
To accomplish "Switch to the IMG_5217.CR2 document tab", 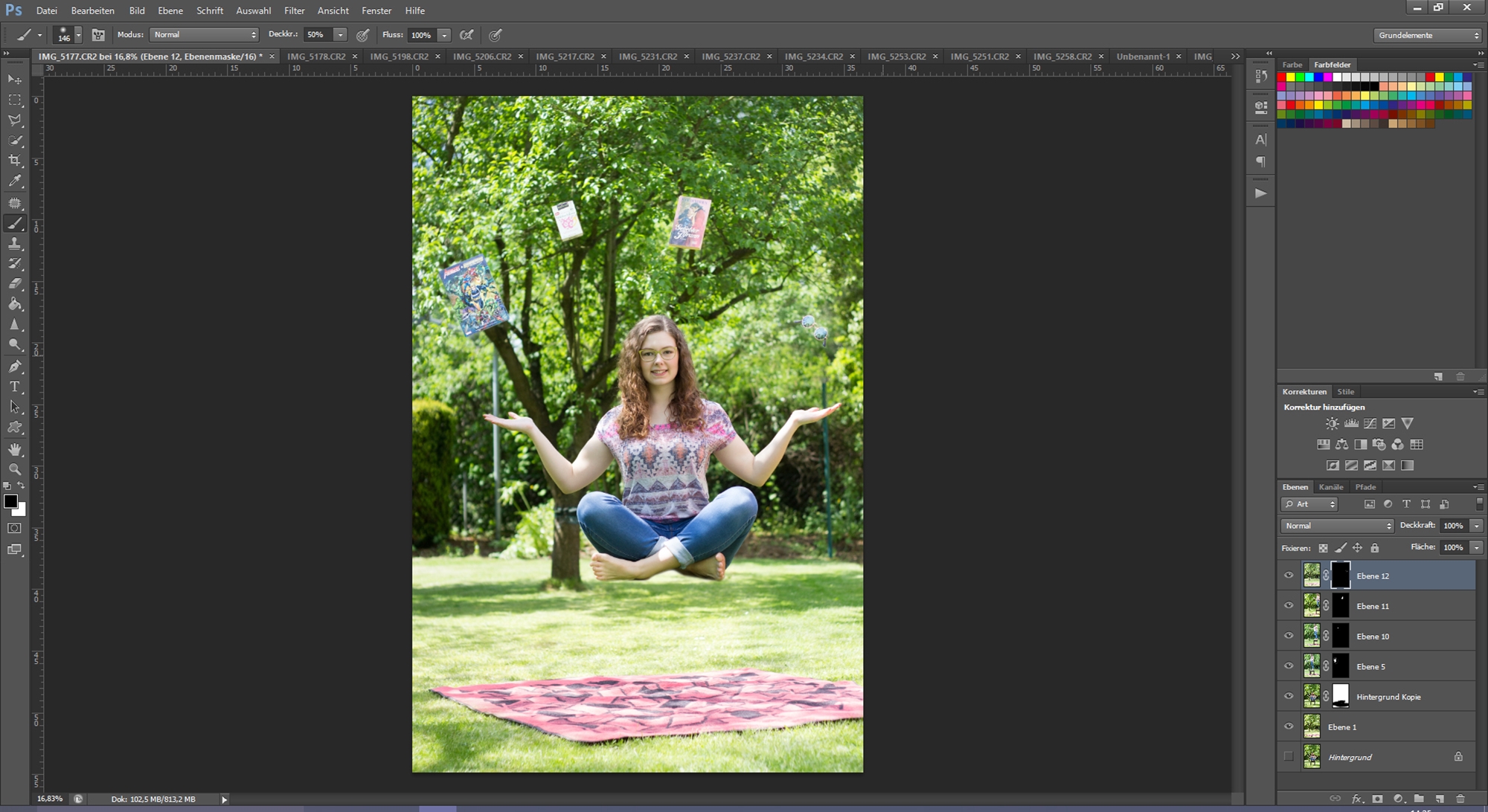I will (565, 57).
